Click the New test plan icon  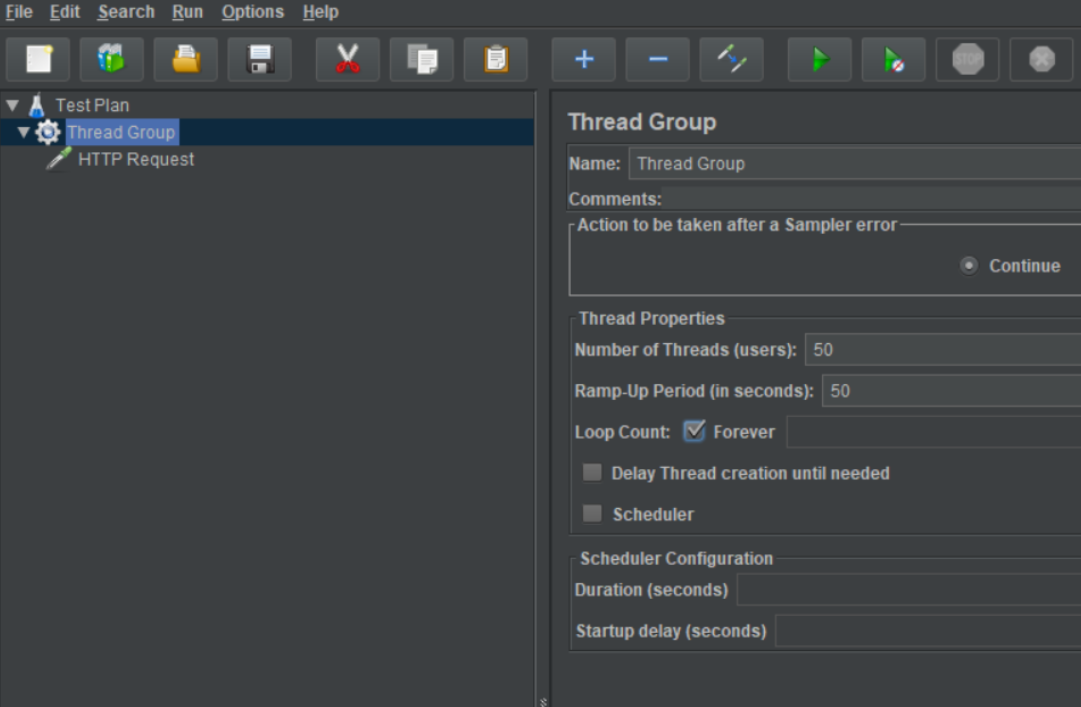[38, 60]
